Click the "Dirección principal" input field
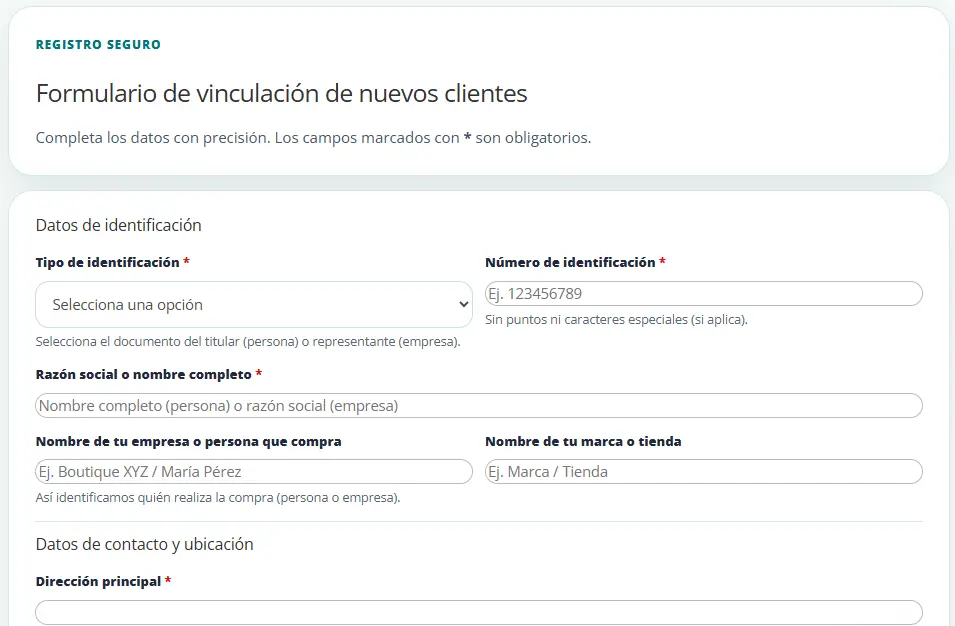The height and width of the screenshot is (626, 955). (x=479, y=612)
